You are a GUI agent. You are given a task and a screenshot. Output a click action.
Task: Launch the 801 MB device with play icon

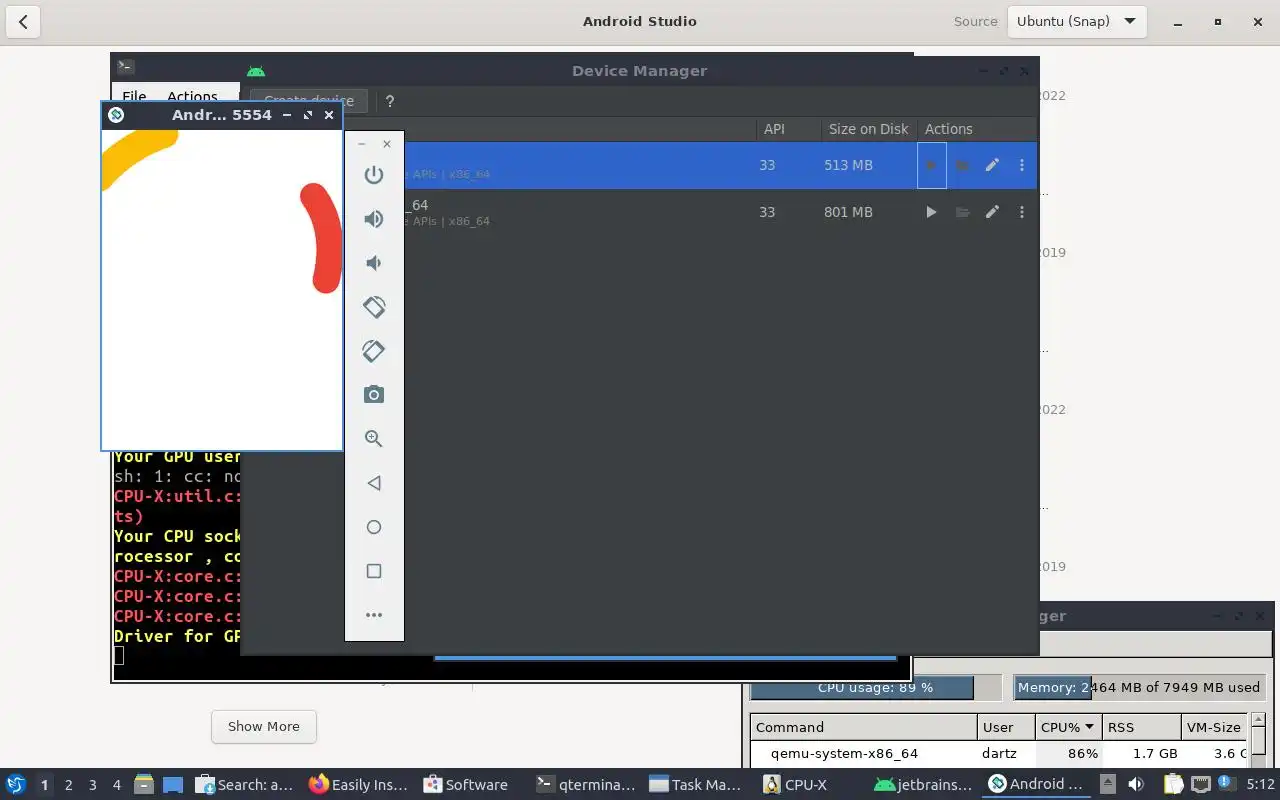point(931,212)
